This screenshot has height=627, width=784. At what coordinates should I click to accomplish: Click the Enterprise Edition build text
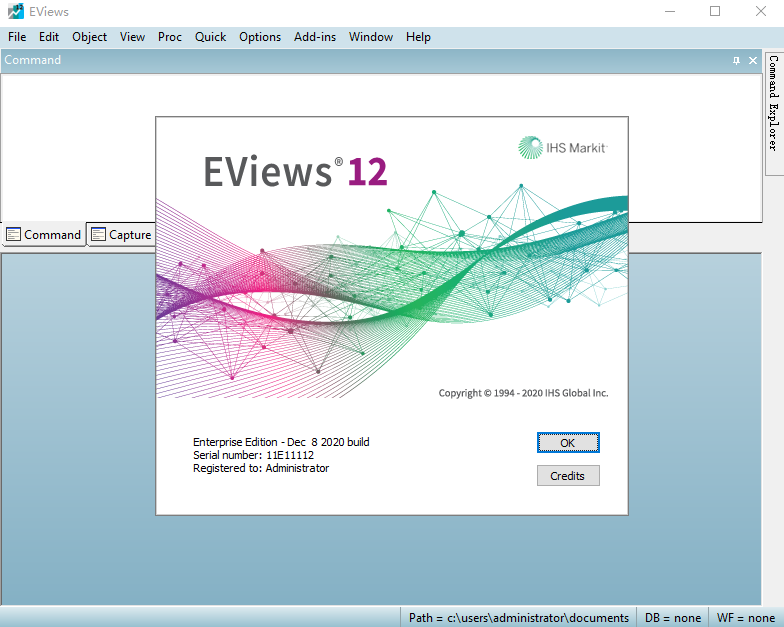click(281, 442)
